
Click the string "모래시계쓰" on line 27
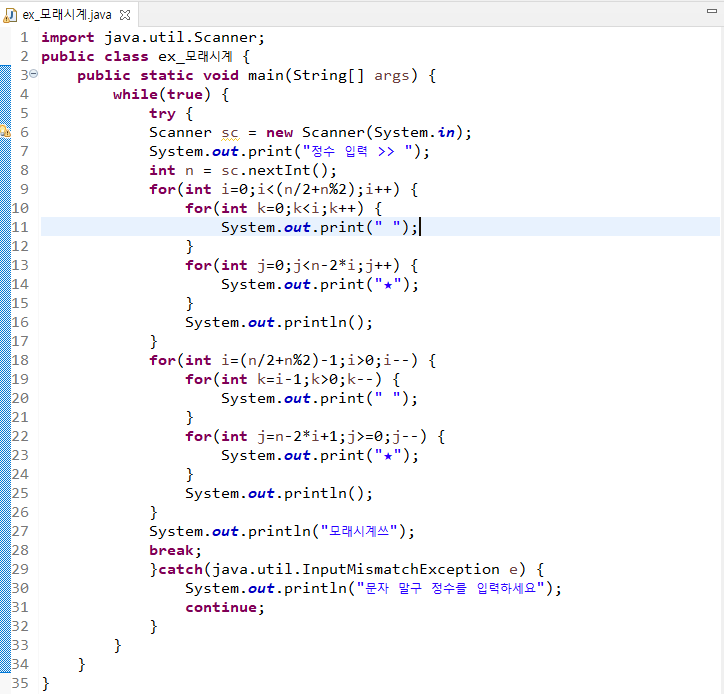point(358,531)
